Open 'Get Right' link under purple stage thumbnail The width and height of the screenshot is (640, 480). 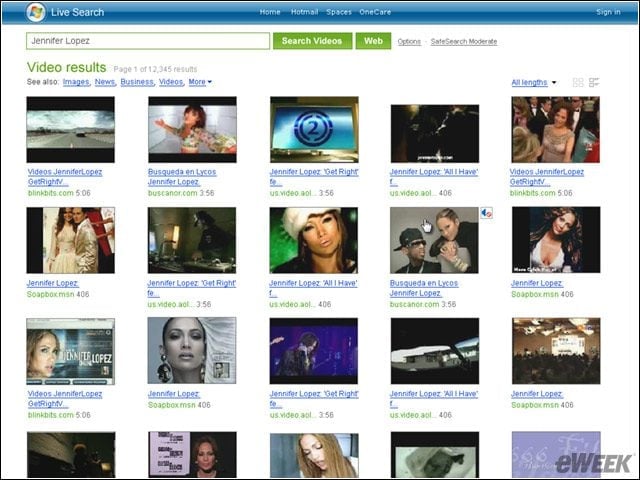coord(314,399)
